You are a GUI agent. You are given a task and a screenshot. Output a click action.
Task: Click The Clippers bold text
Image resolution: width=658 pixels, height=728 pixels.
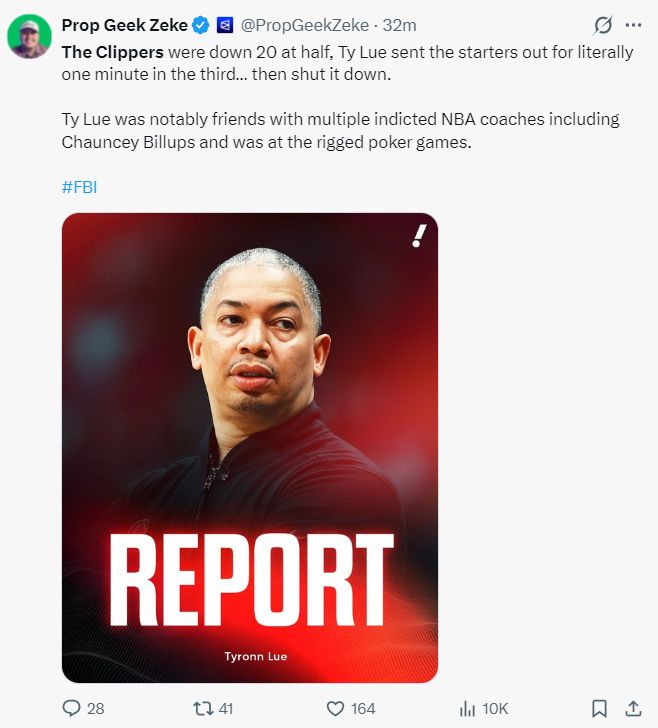point(112,52)
